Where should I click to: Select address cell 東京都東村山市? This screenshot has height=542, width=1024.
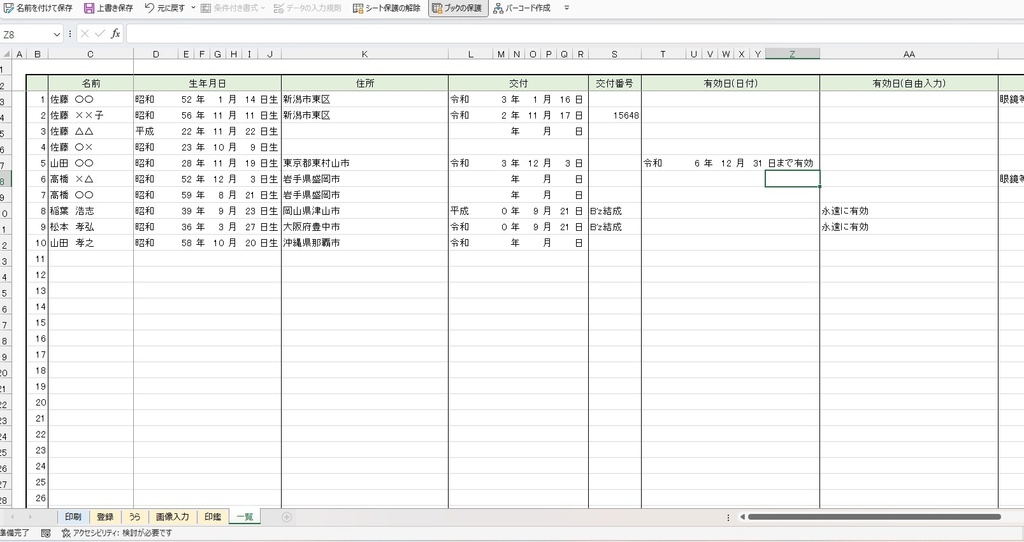365,163
